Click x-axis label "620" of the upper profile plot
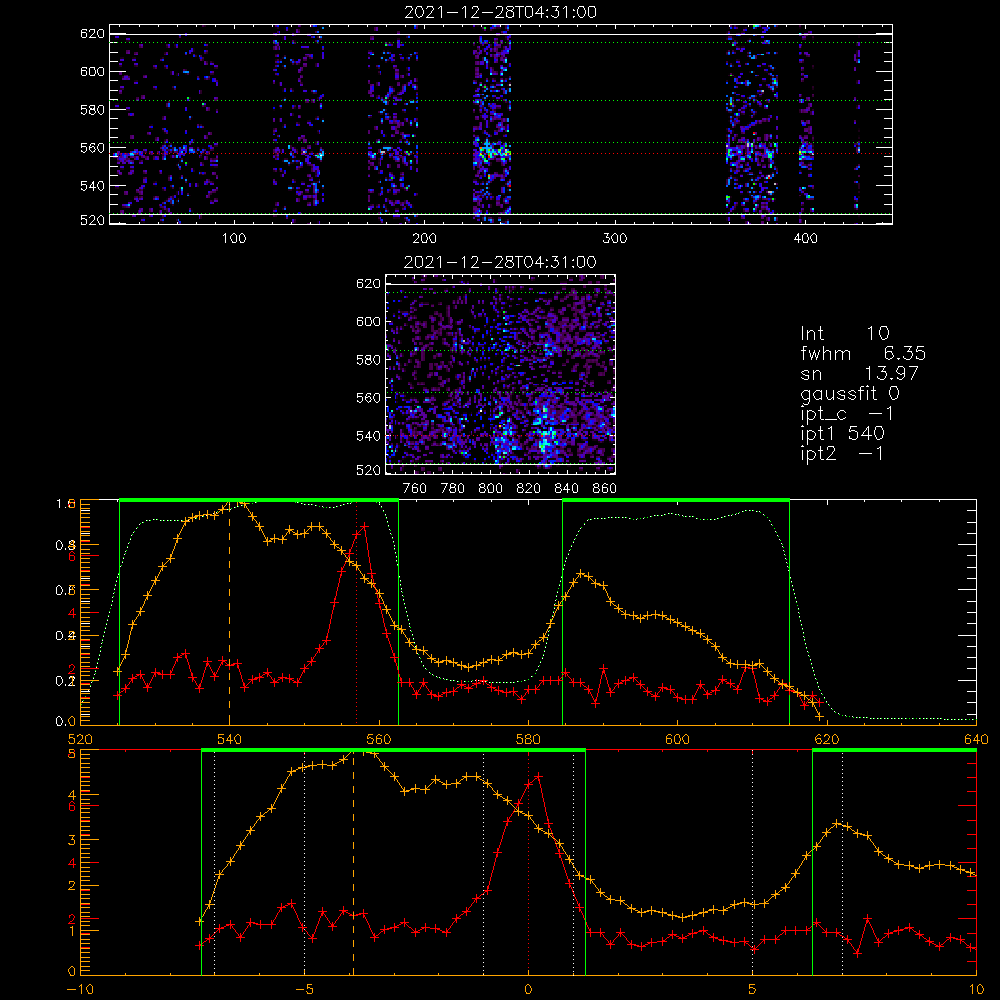Viewport: 1000px width, 1000px height. click(x=827, y=740)
